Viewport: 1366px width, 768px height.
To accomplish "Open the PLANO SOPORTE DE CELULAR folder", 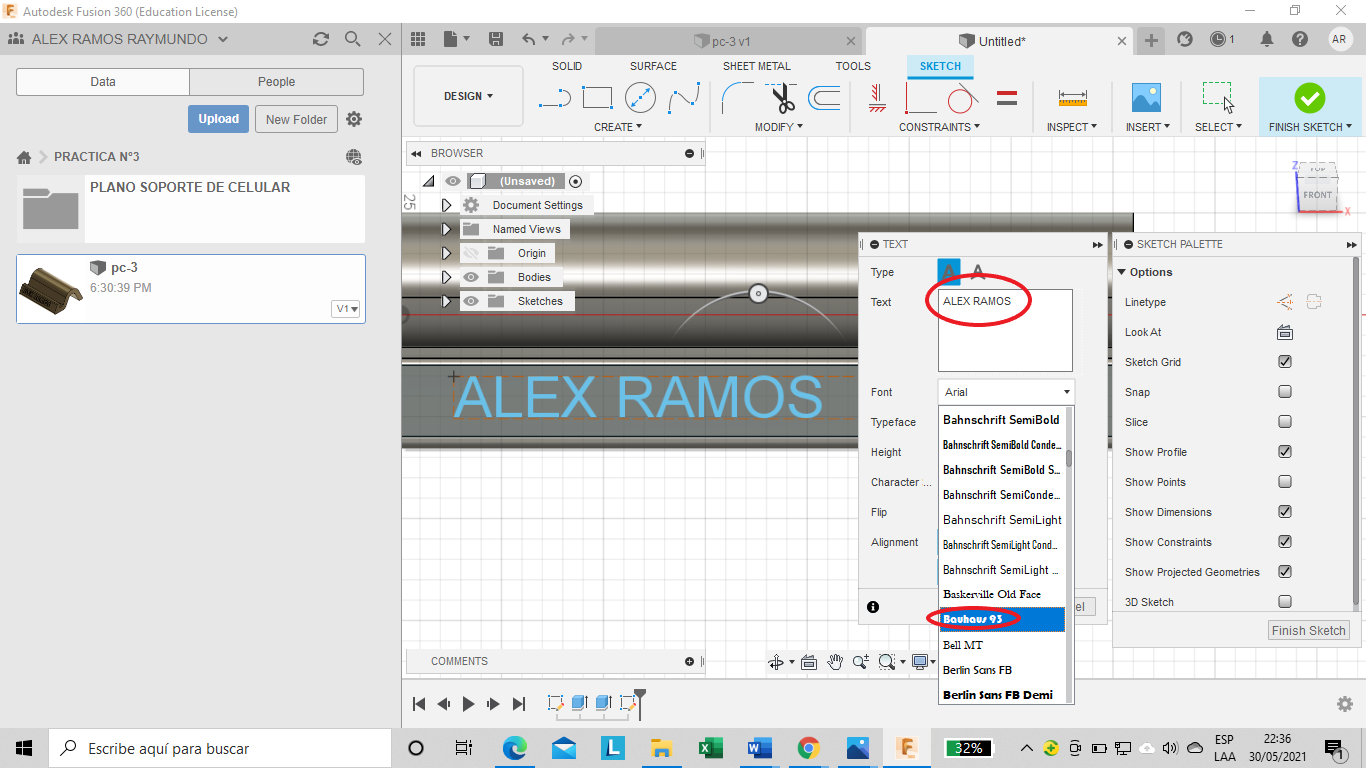I will [190, 209].
